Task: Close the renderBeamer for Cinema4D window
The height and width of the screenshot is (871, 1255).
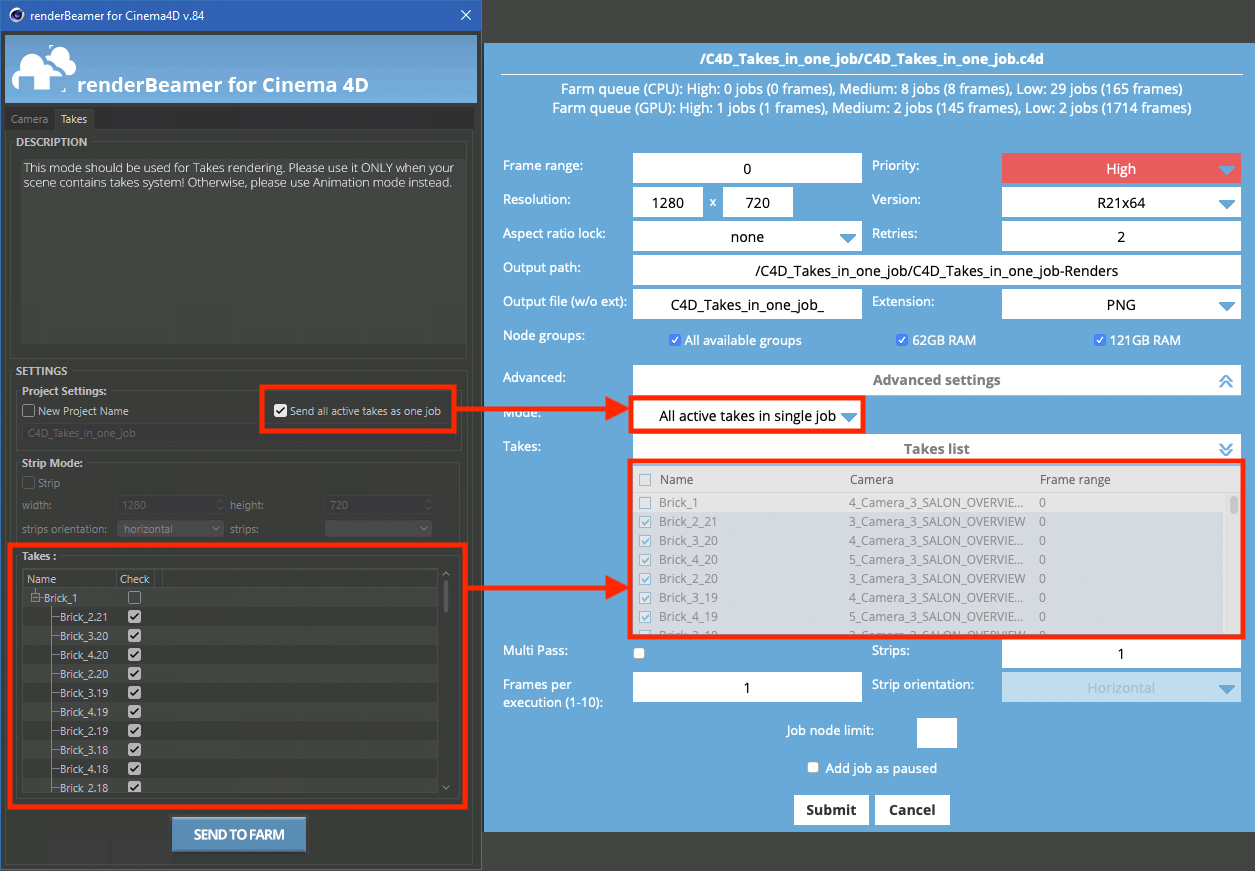Action: coord(466,15)
